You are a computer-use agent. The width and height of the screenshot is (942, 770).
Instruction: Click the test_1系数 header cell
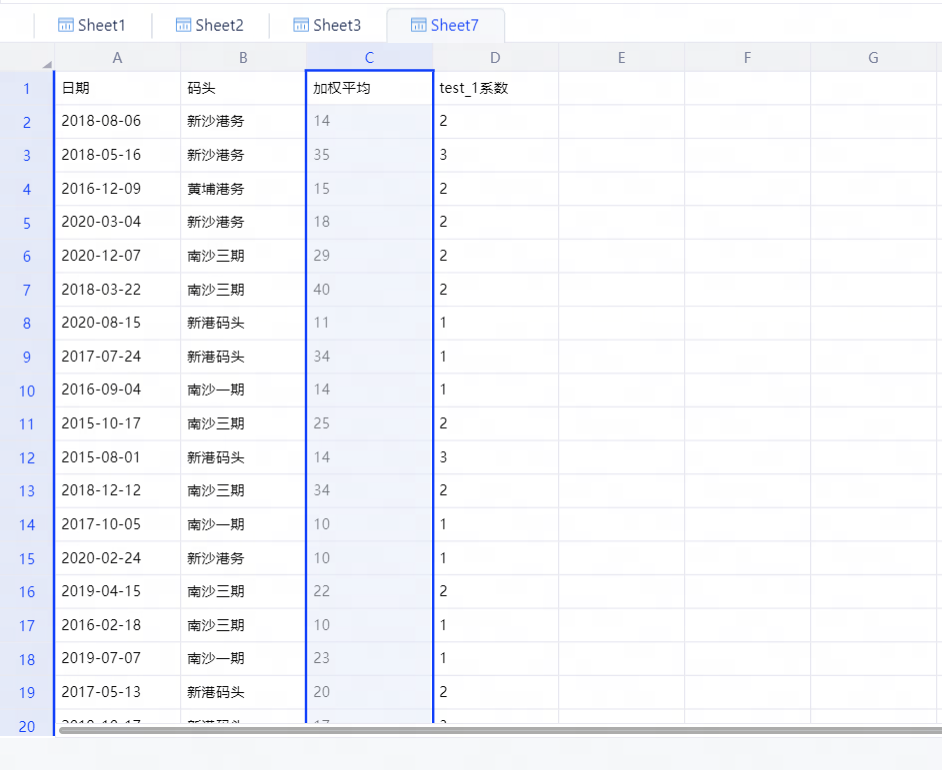click(495, 88)
